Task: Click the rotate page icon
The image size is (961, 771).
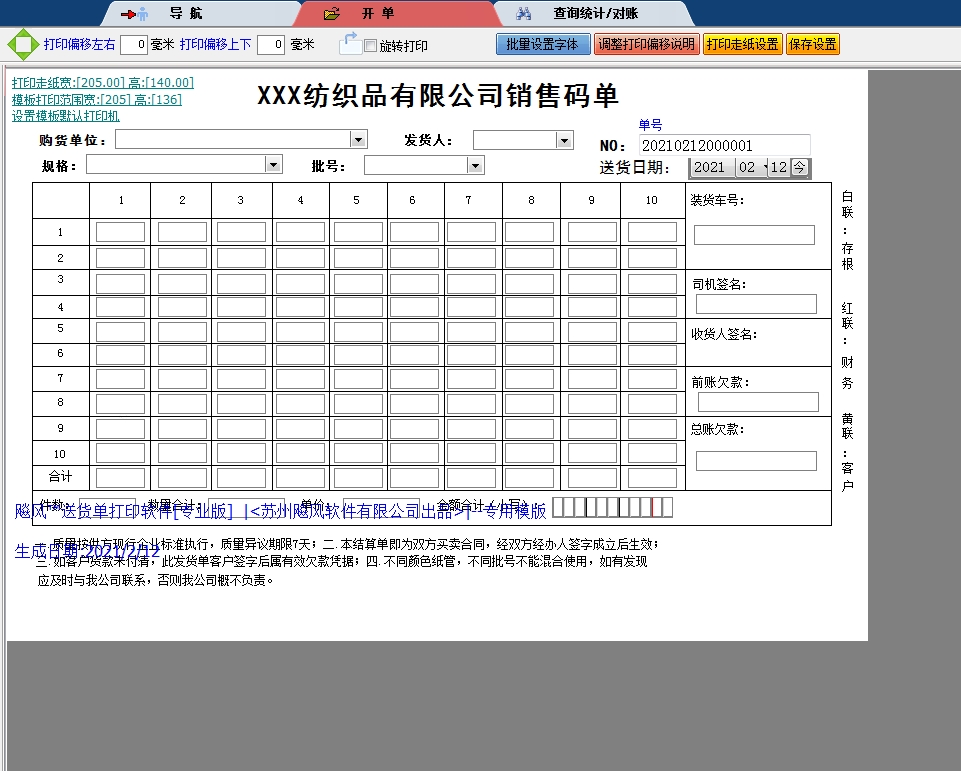Action: pos(350,44)
